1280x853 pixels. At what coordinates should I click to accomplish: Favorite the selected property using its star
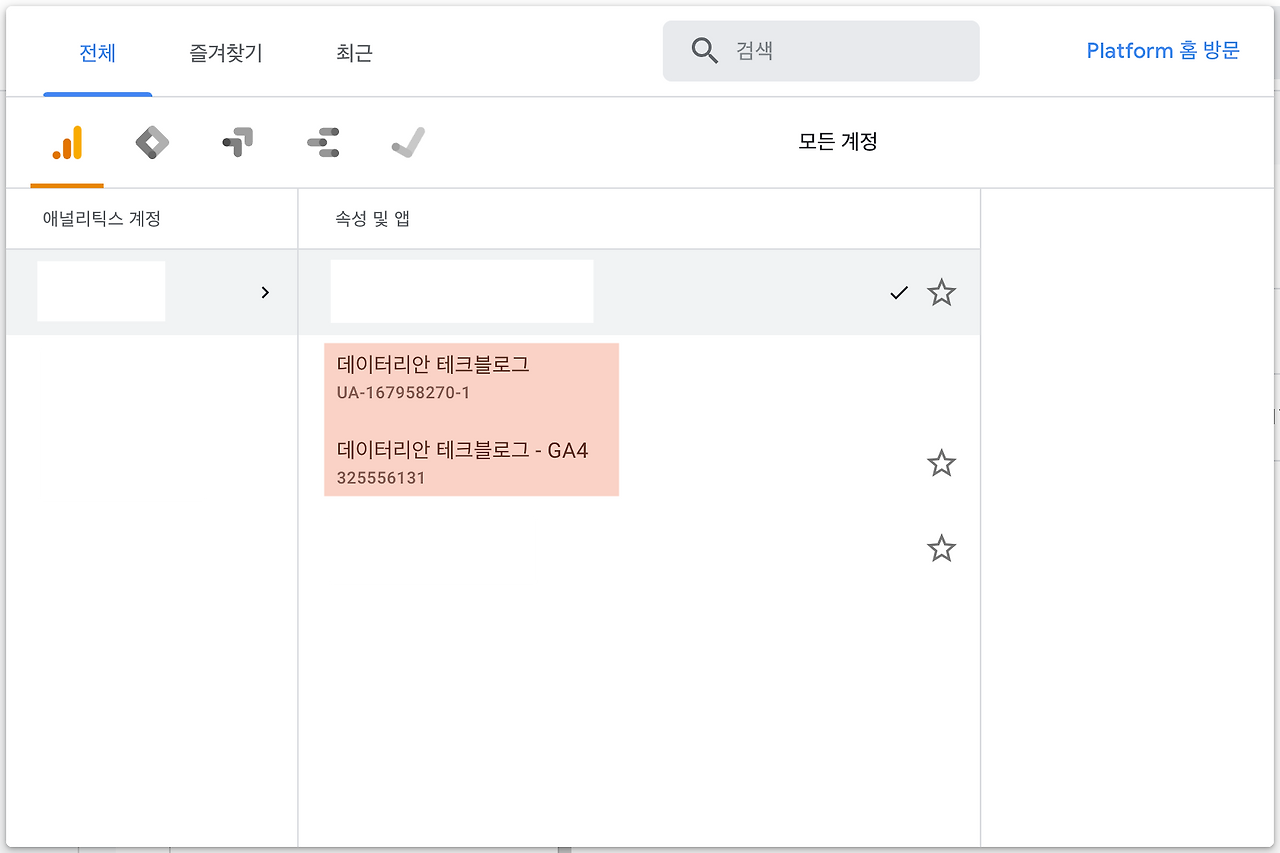click(x=941, y=292)
